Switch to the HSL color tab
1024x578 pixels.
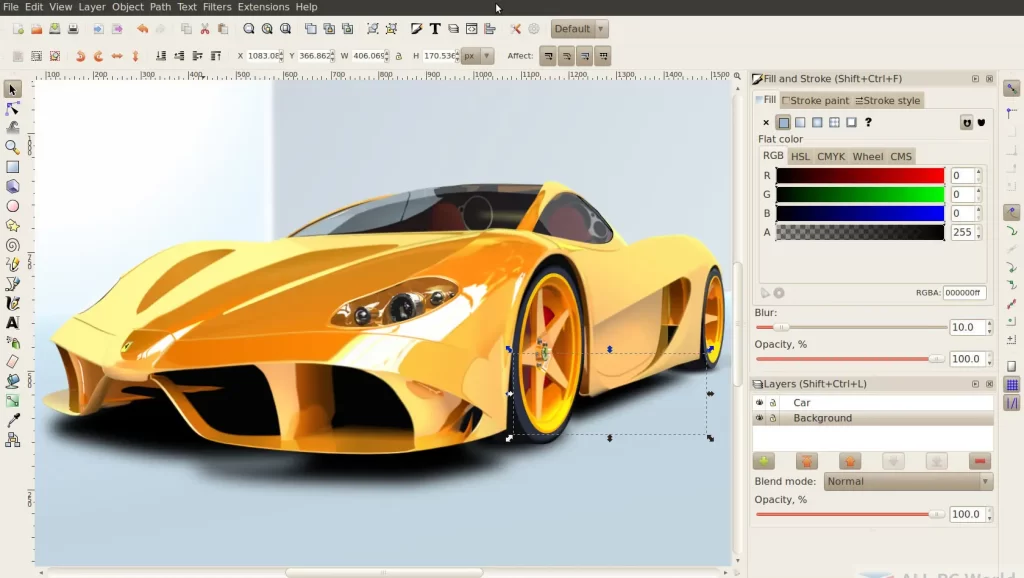(800, 156)
